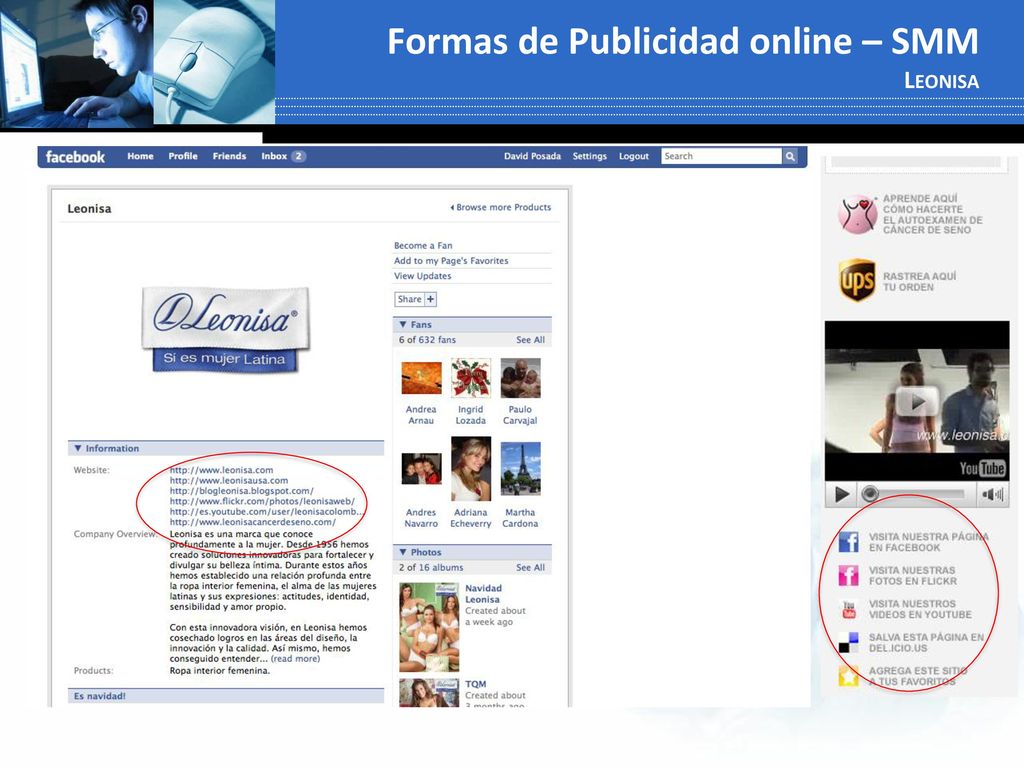Click Add to my Page's Favorites

pyautogui.click(x=451, y=261)
